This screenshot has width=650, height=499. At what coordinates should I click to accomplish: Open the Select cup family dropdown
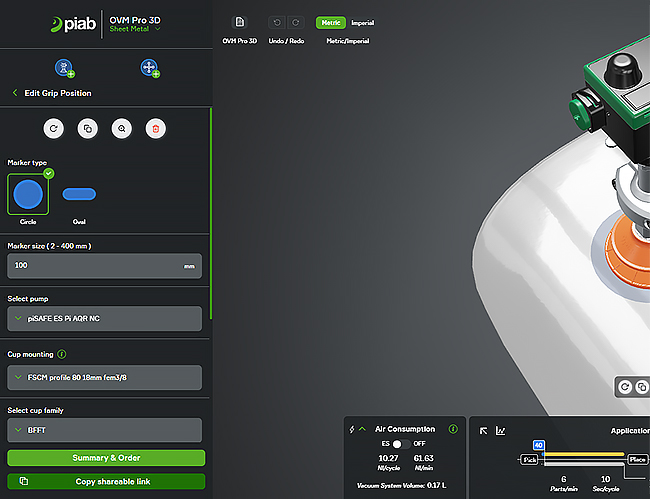coord(104,430)
